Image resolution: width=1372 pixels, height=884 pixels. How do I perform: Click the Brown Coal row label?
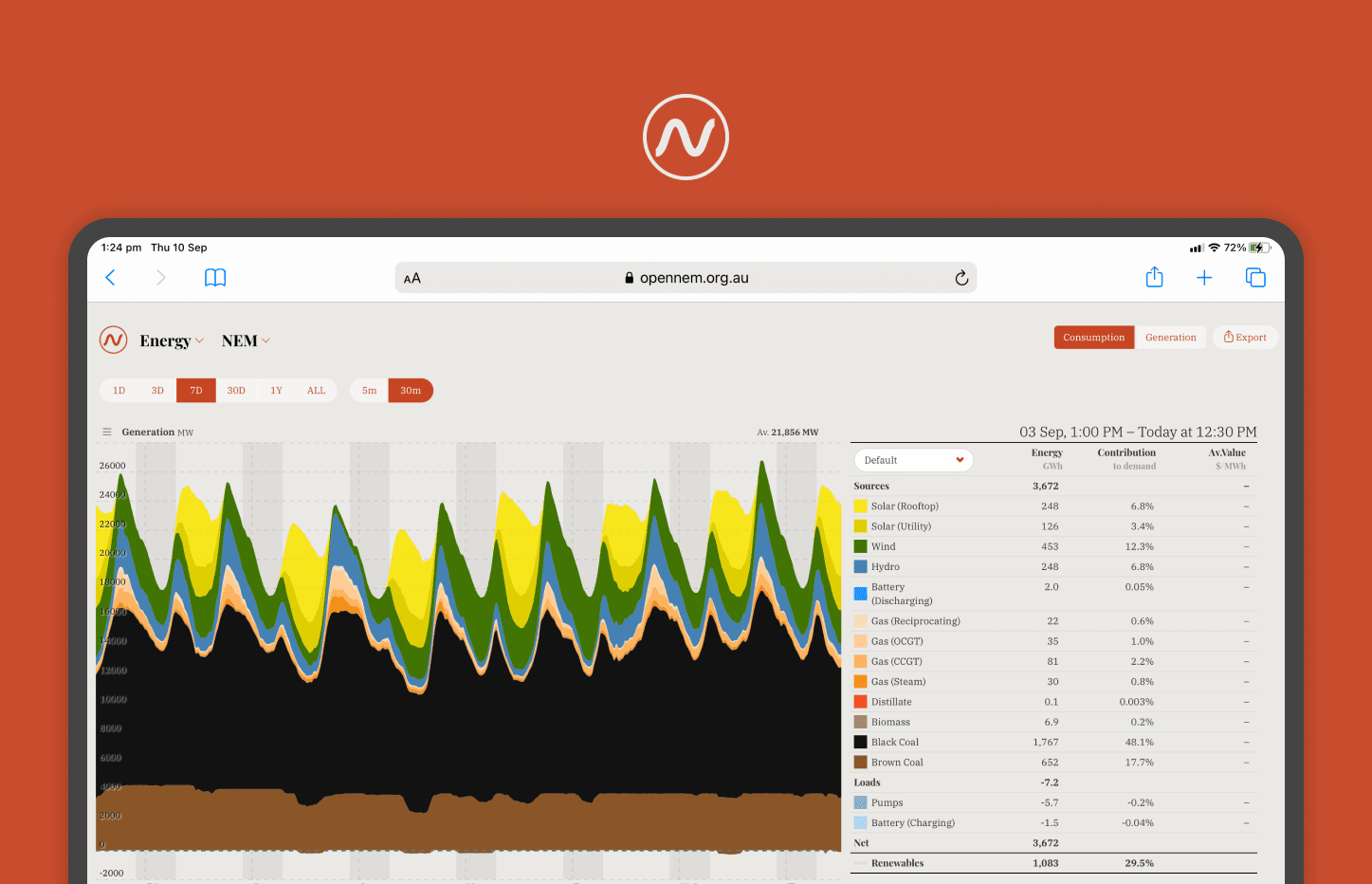coord(897,762)
